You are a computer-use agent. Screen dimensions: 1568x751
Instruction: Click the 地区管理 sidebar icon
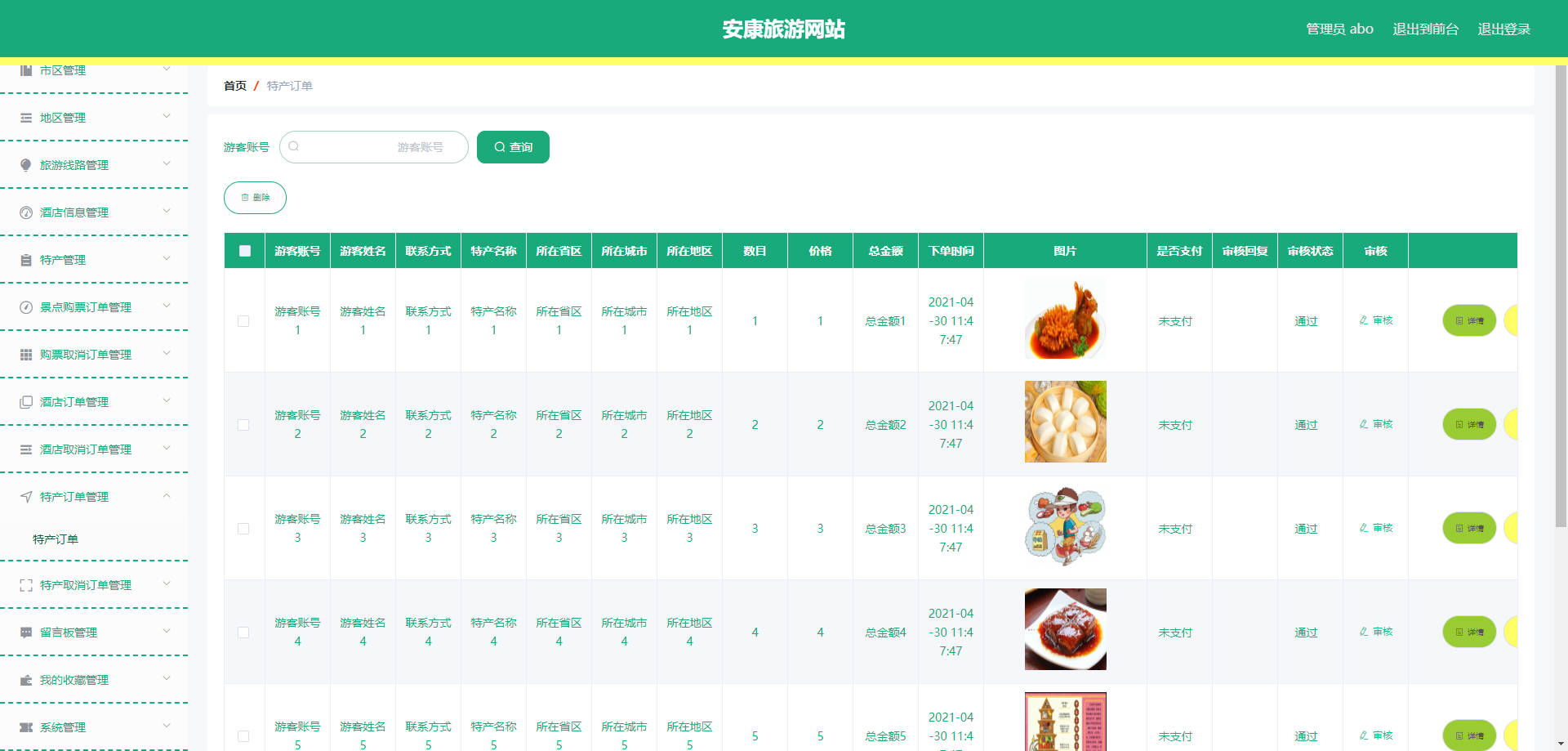pos(26,118)
